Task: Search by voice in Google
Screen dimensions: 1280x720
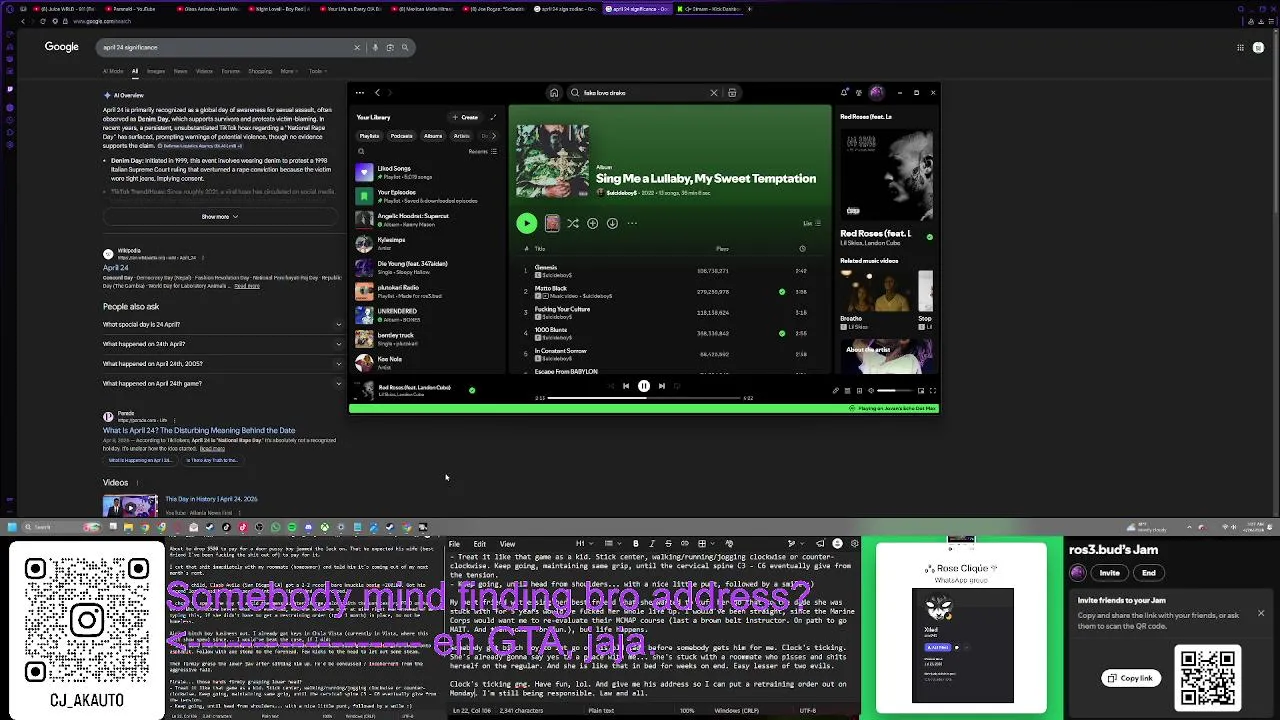Action: [x=375, y=47]
